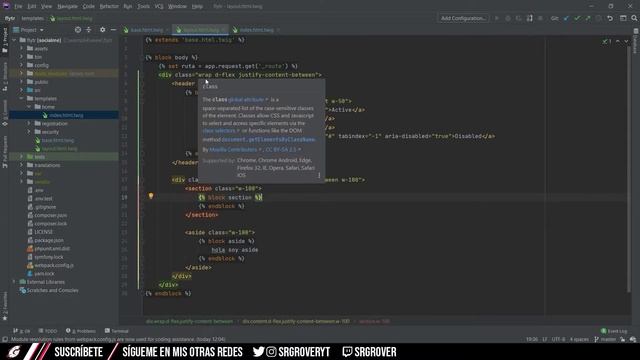Open the Help menu
Viewport: 640px width, 360px height.
197,7
